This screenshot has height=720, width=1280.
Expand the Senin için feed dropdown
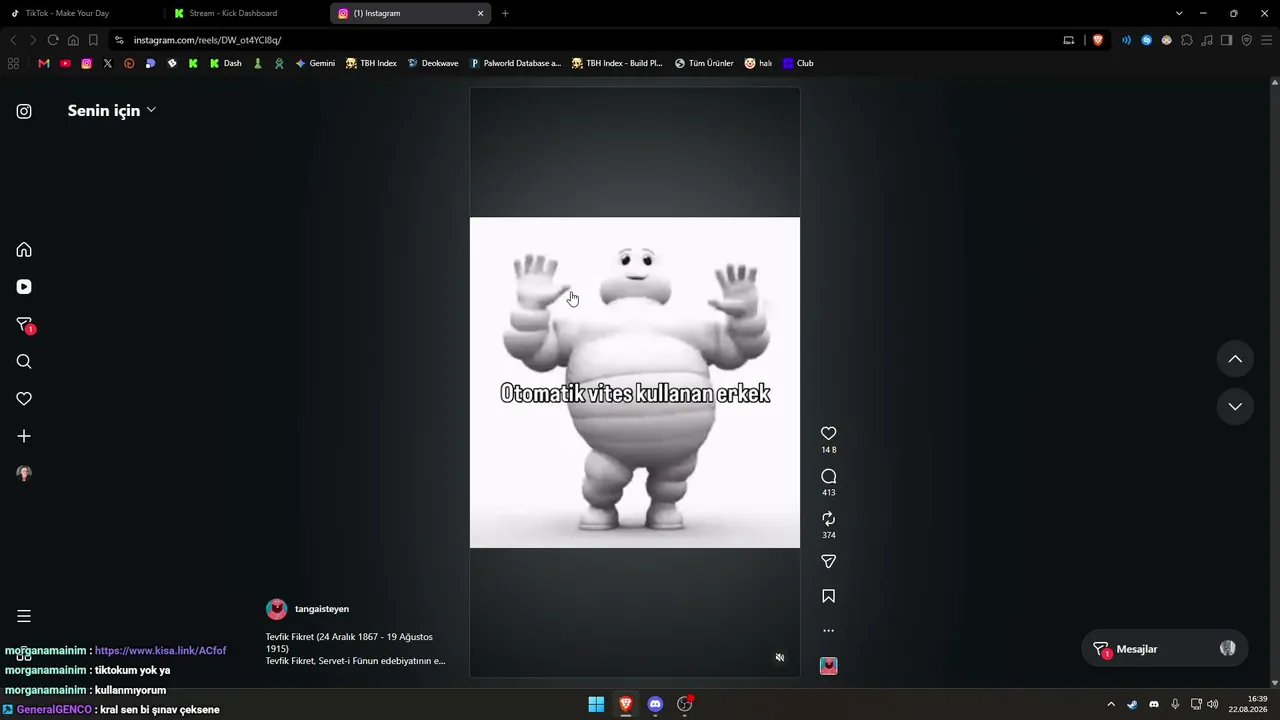tap(112, 110)
